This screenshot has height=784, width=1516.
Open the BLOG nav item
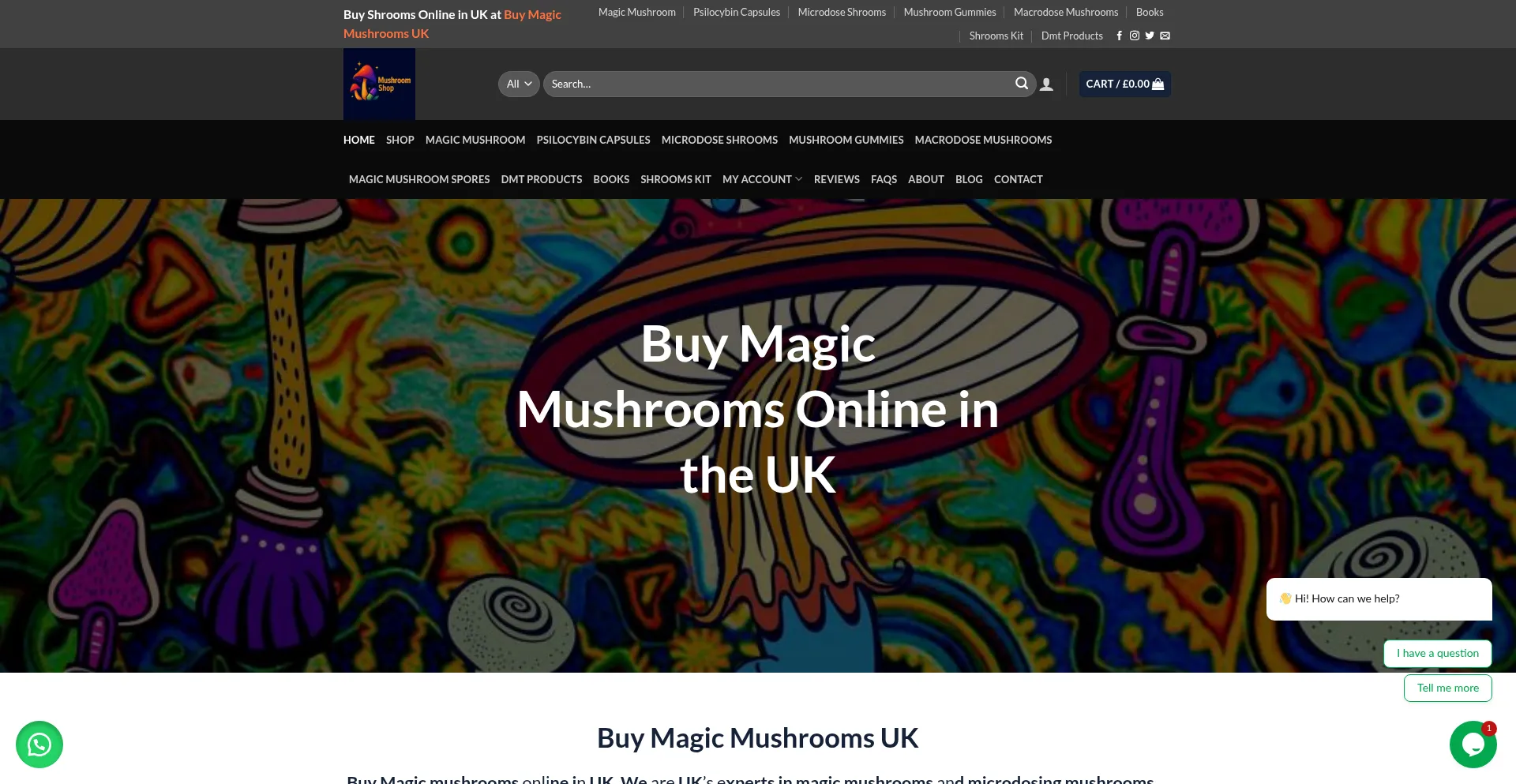click(969, 179)
